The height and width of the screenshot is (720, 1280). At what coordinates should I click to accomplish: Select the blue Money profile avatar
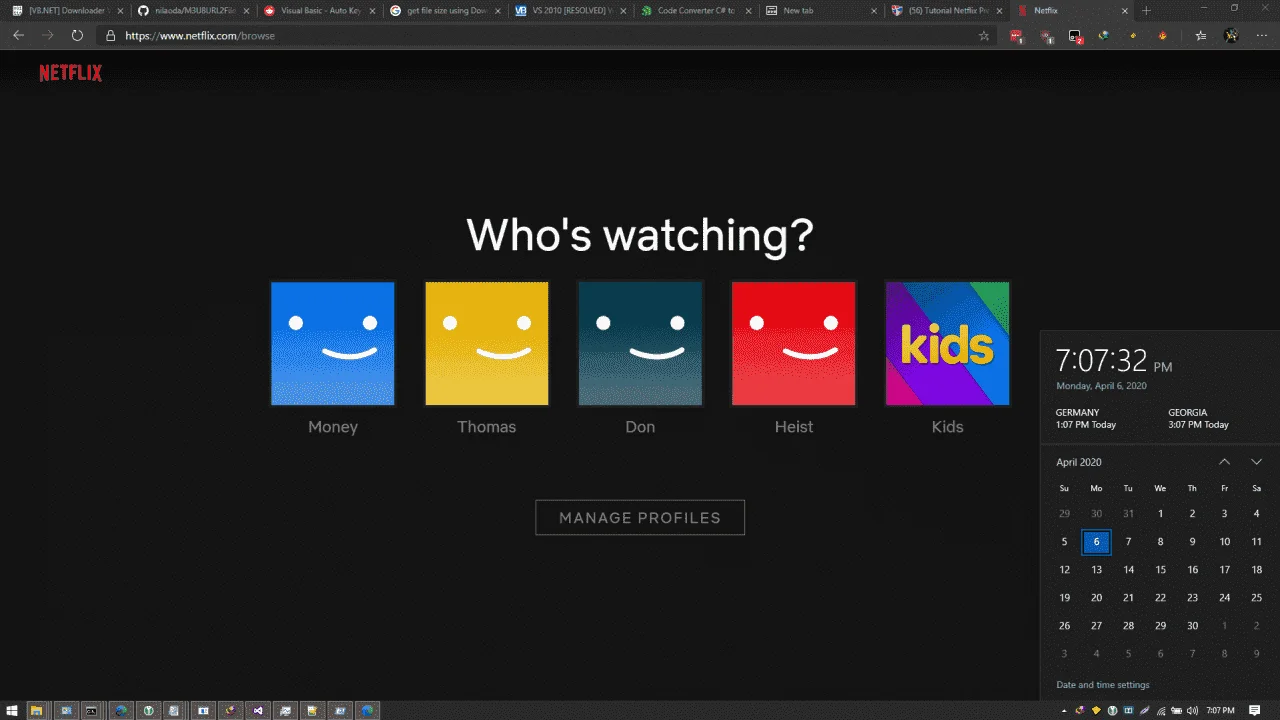tap(332, 343)
